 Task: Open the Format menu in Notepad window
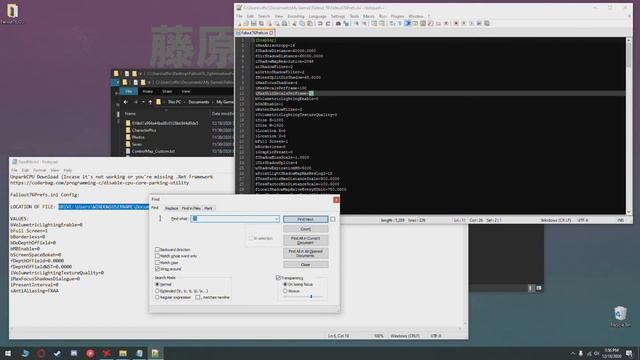tap(40, 170)
